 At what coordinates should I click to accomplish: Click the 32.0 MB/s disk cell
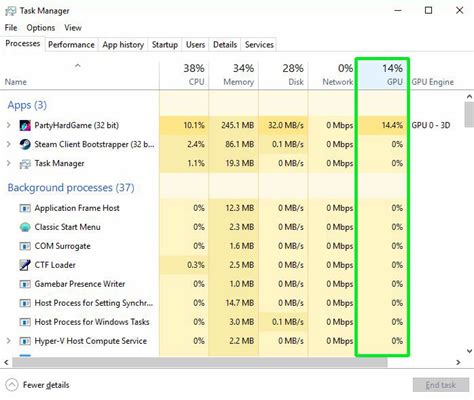pos(283,125)
